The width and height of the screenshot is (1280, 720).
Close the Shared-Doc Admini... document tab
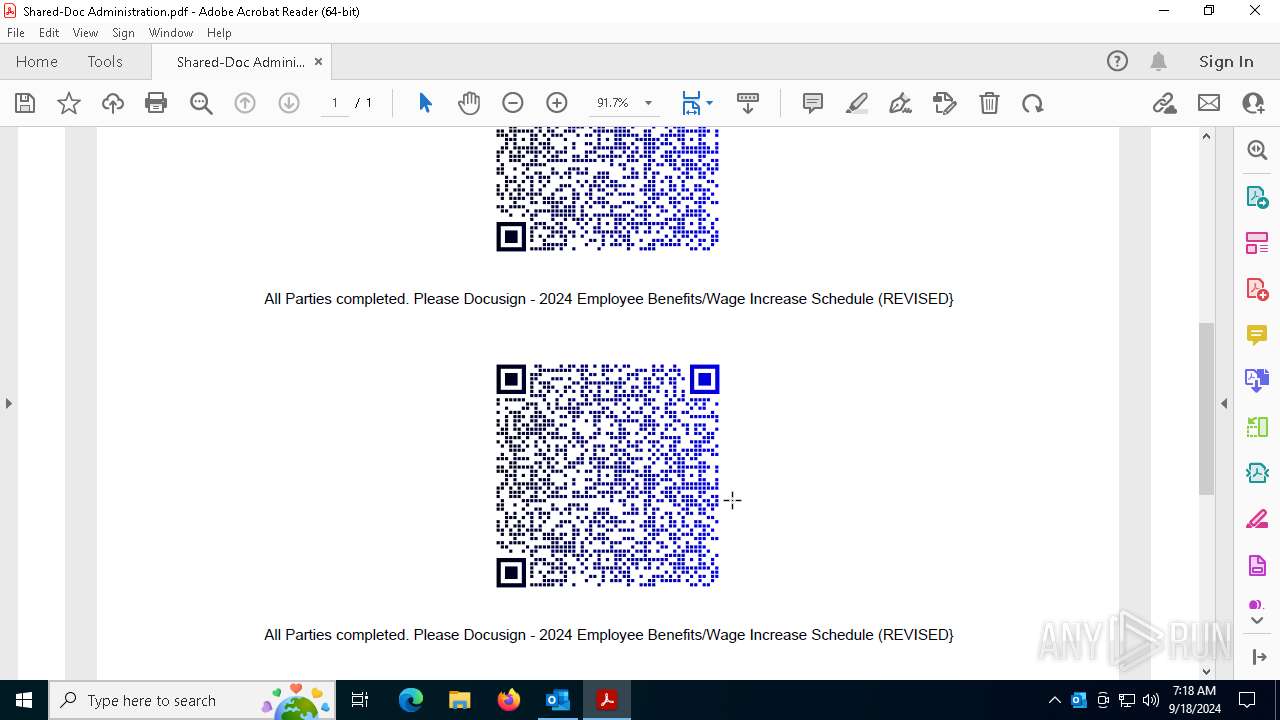(318, 61)
